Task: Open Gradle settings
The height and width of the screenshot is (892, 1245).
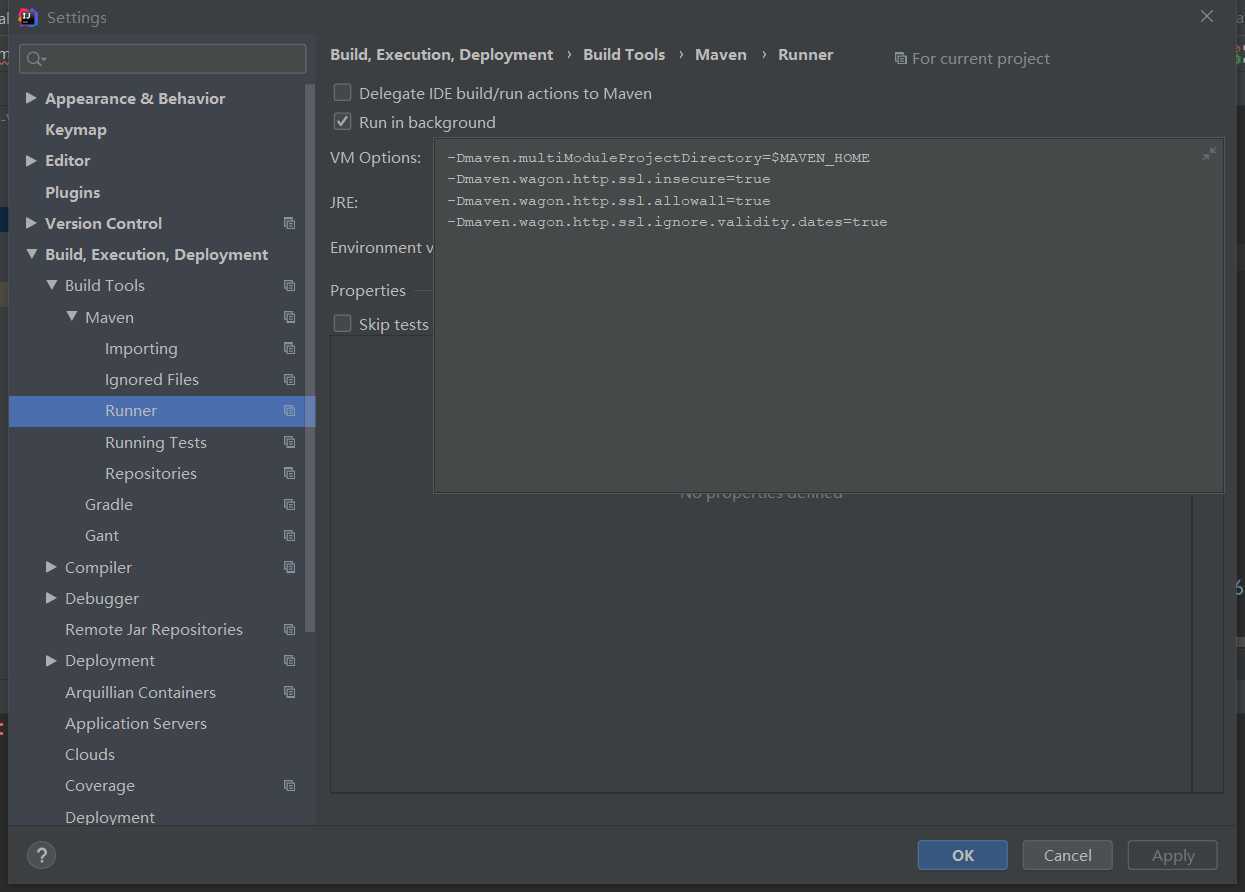Action: click(109, 504)
